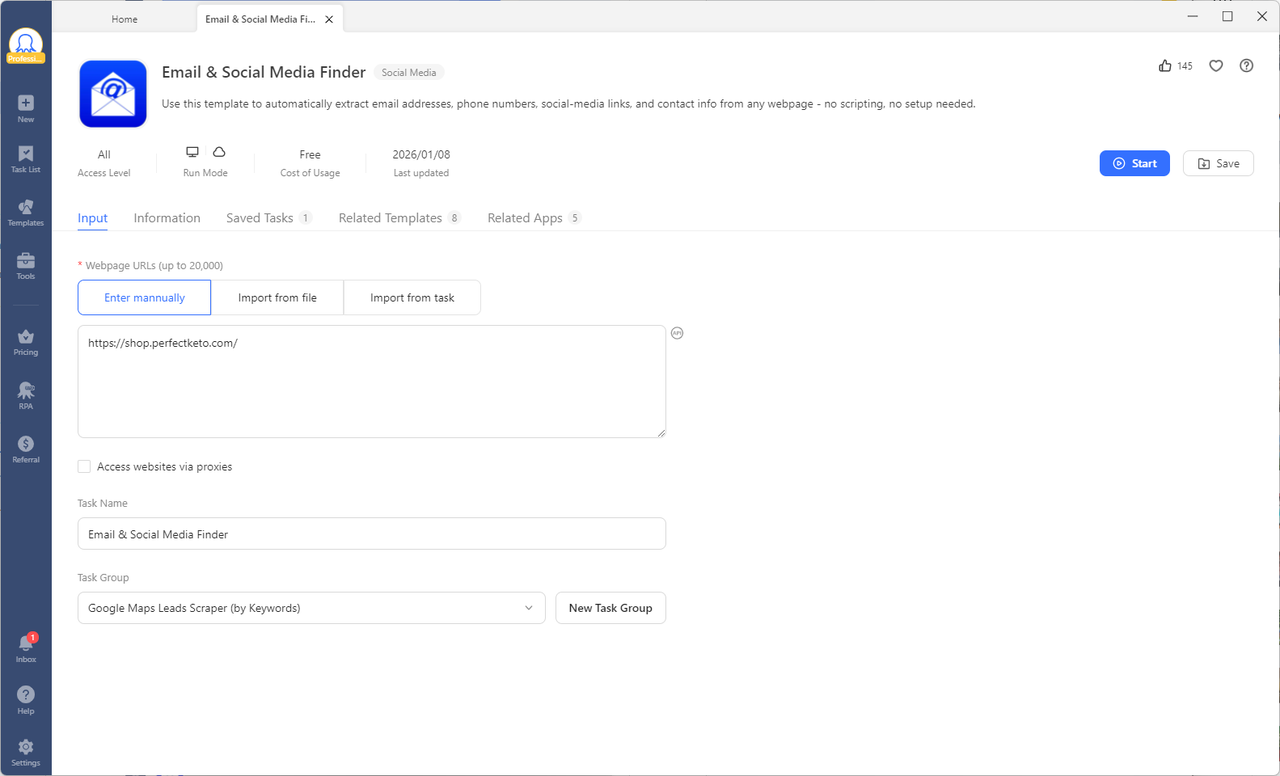This screenshot has height=776, width=1280.
Task: Click into the Task Name field
Action: point(371,534)
